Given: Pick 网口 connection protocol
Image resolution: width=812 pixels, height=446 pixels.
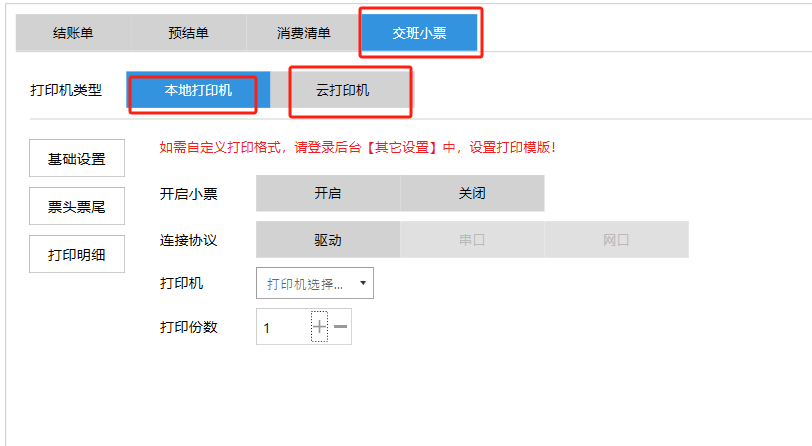Looking at the screenshot, I should point(616,240).
